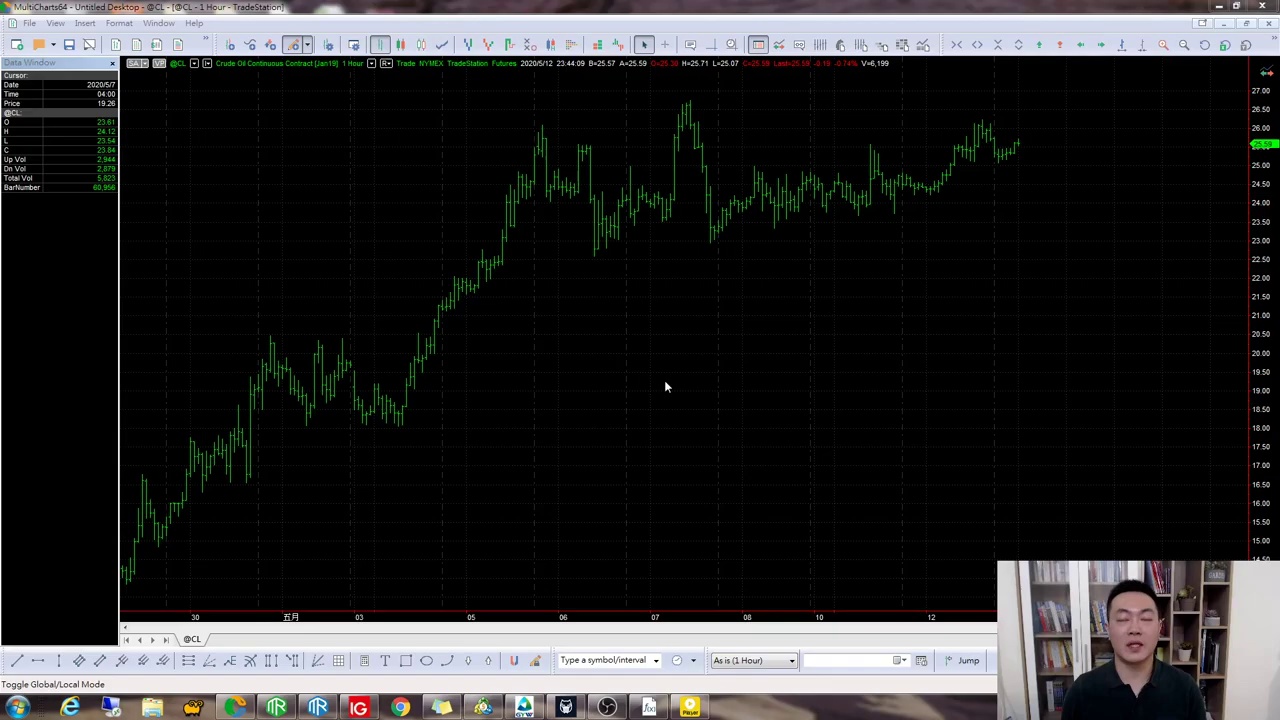Expand the orange note icon dropdown arrow
This screenshot has width=1280, height=720.
coord(52,45)
